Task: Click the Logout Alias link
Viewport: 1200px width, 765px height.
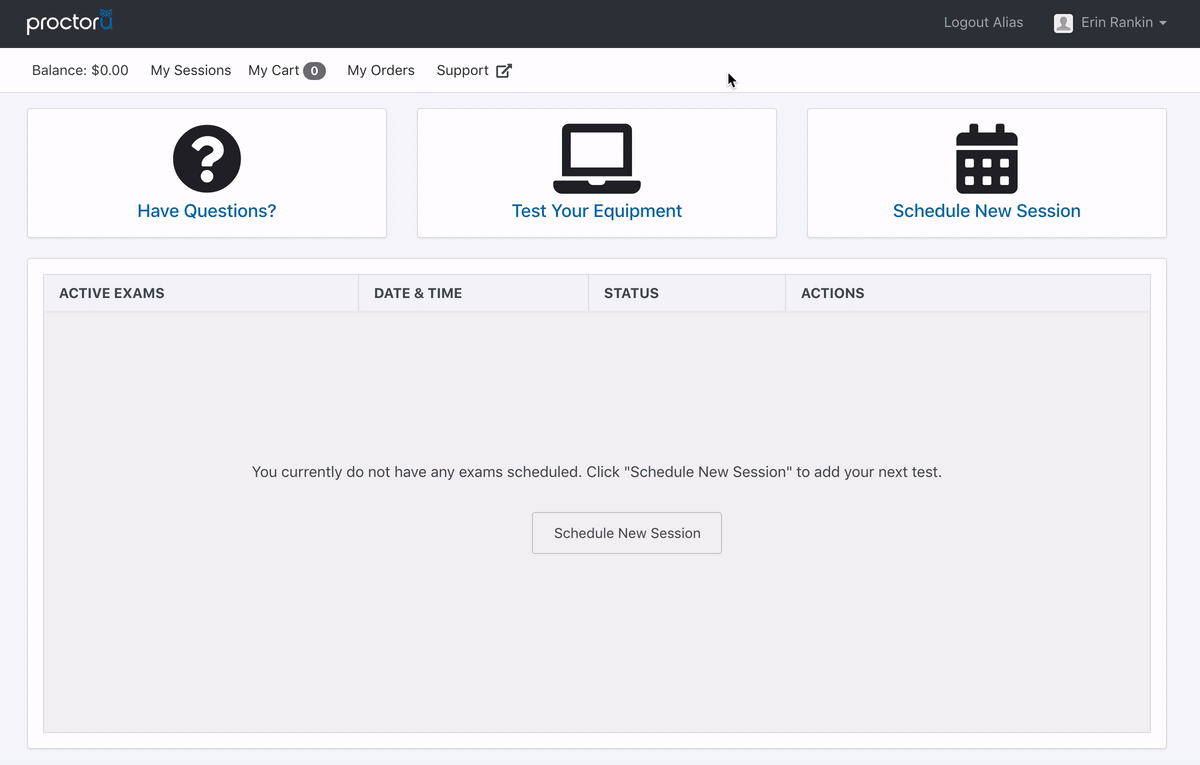Action: [x=983, y=23]
